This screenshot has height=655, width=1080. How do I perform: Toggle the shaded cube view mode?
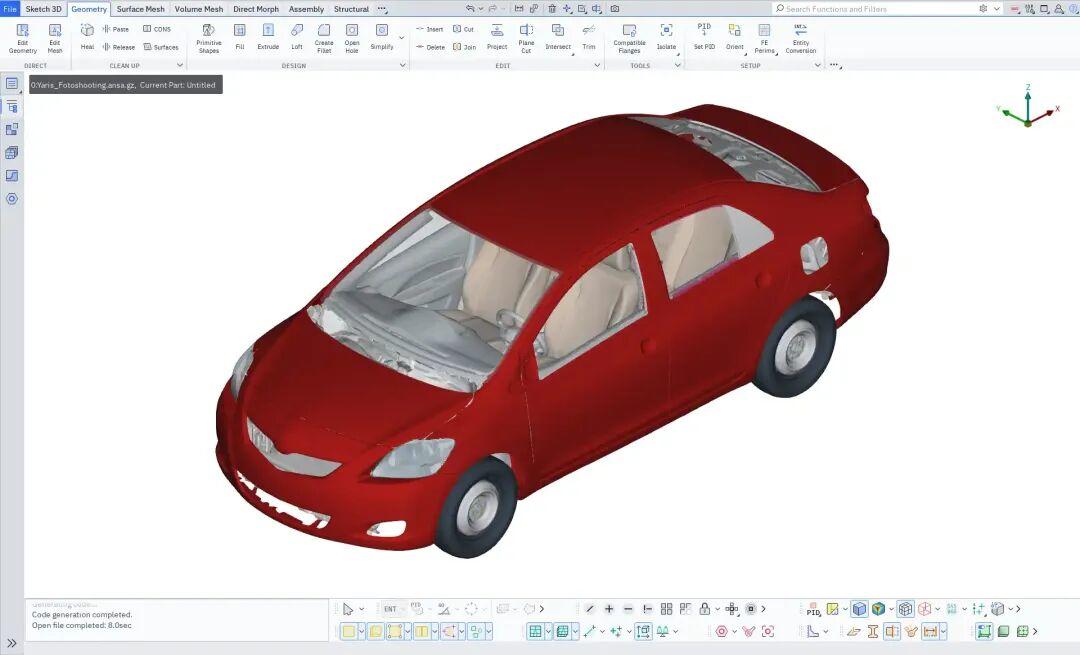click(x=859, y=609)
